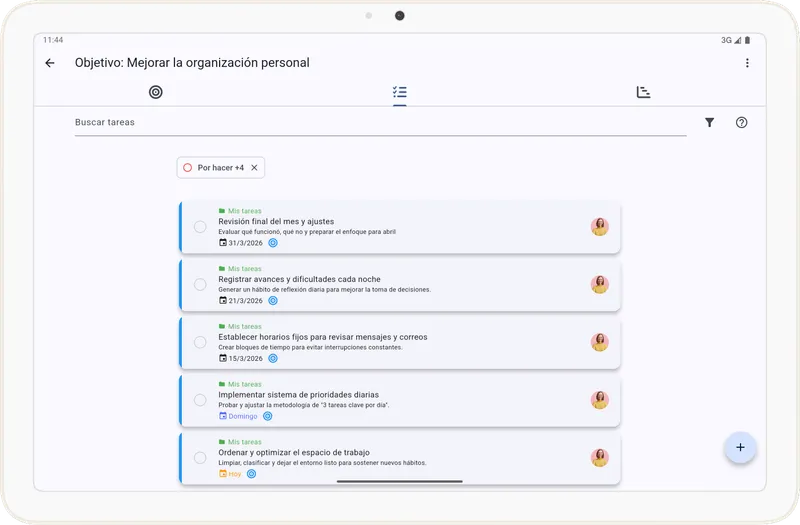Image resolution: width=800 pixels, height=525 pixels.
Task: Complete 'Establecer horarios fijos' task circle
Action: (200, 342)
